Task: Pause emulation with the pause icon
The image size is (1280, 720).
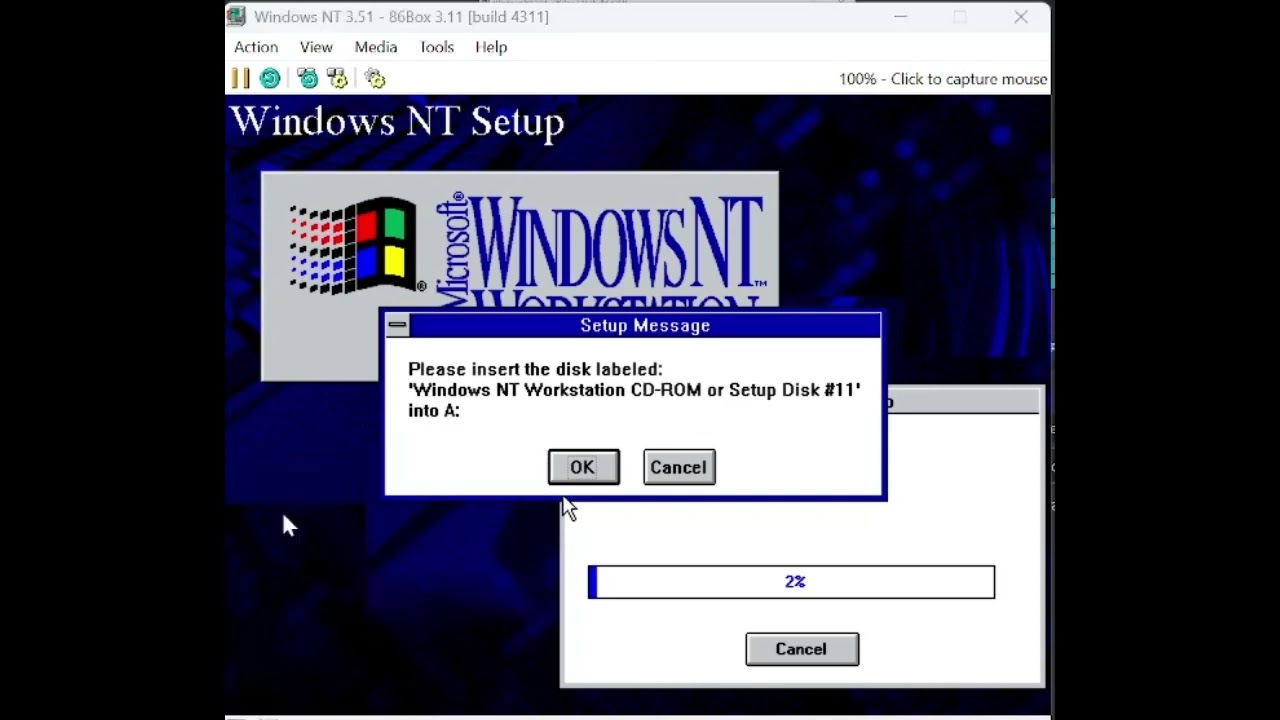Action: (x=240, y=78)
